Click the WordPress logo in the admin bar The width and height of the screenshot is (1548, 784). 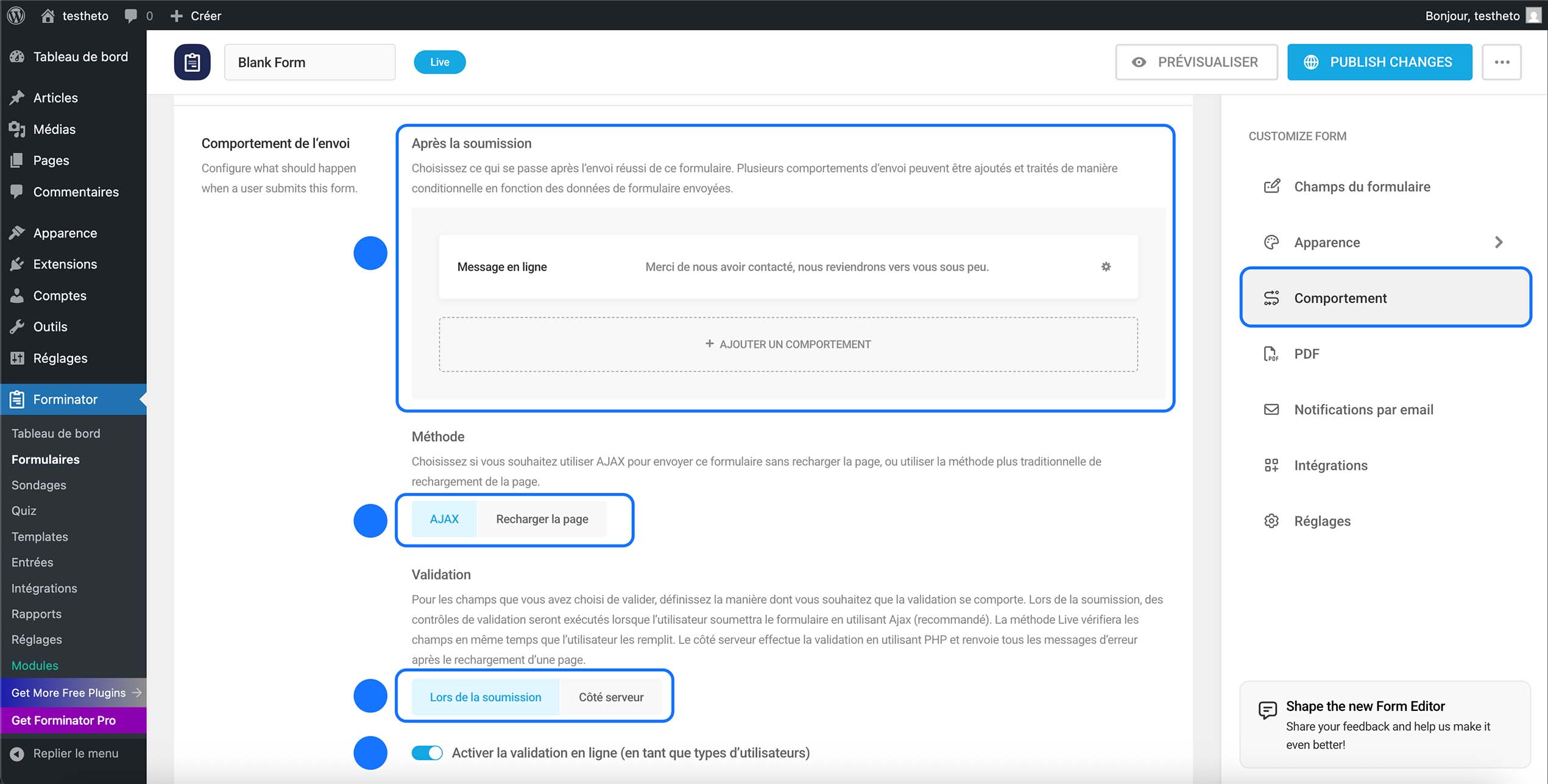pos(15,15)
